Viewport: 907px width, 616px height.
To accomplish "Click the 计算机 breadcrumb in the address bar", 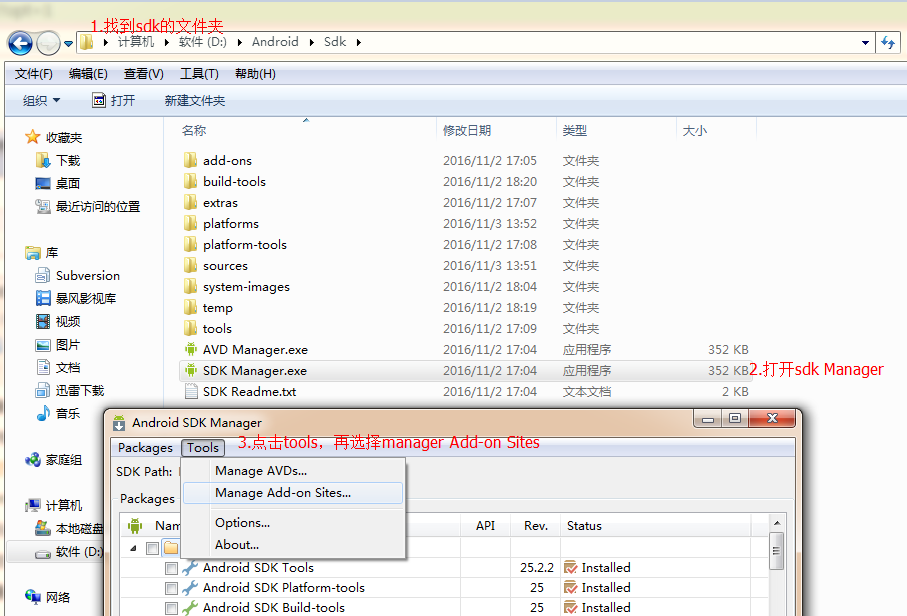I will click(136, 42).
